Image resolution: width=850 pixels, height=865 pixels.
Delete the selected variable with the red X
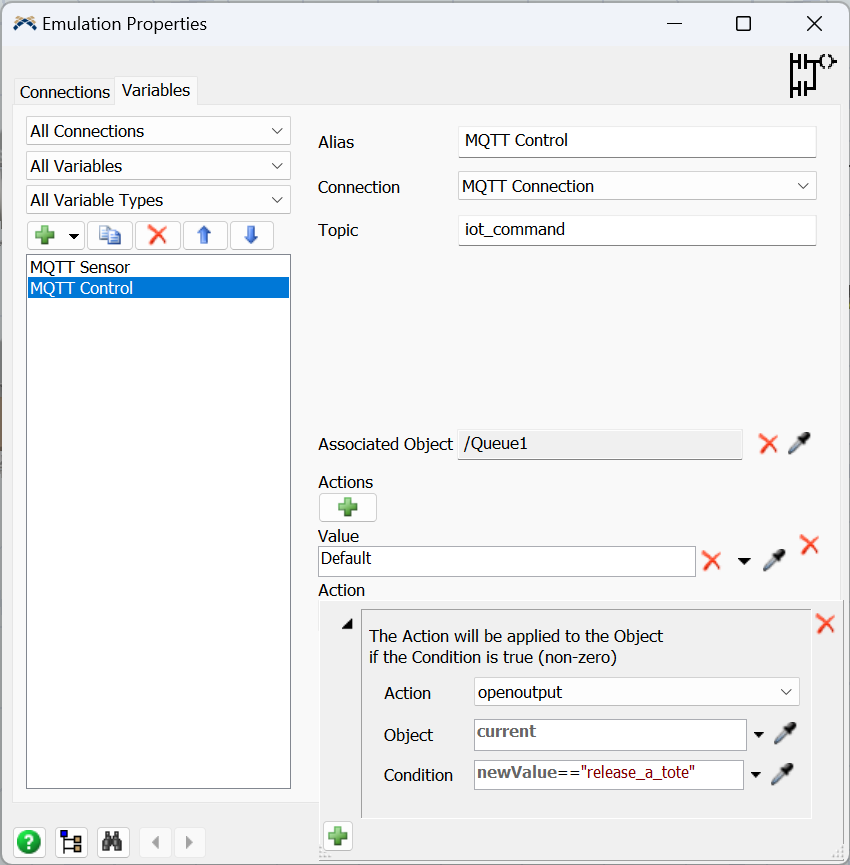pos(157,235)
